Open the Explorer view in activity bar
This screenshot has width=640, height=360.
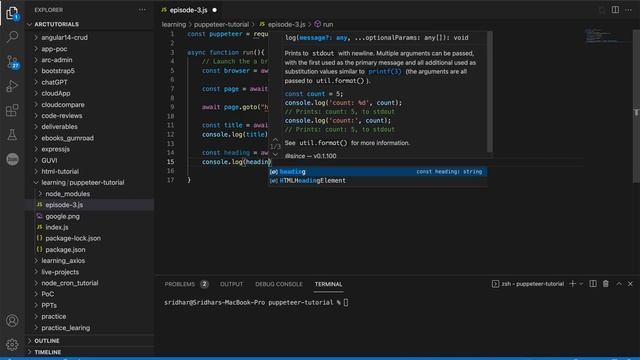tap(12, 13)
